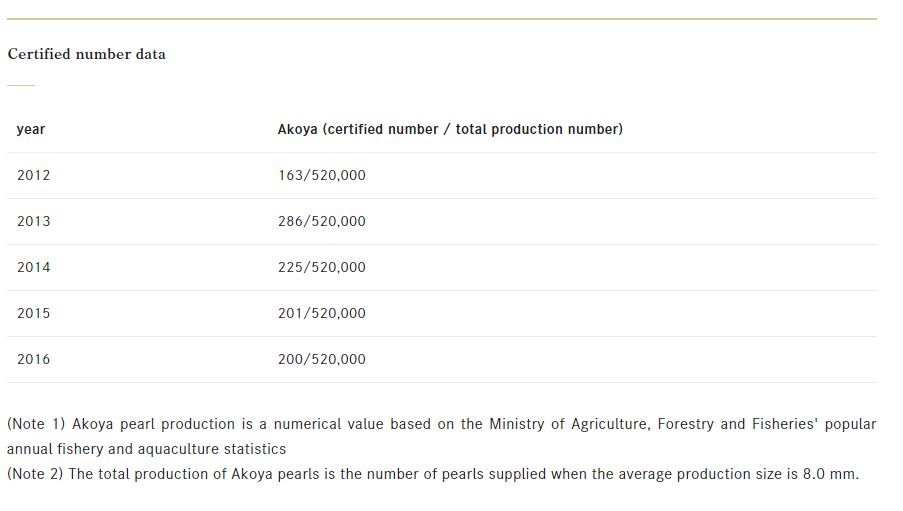Click the short underline beneath the heading
The width and height of the screenshot is (903, 511).
[21, 85]
